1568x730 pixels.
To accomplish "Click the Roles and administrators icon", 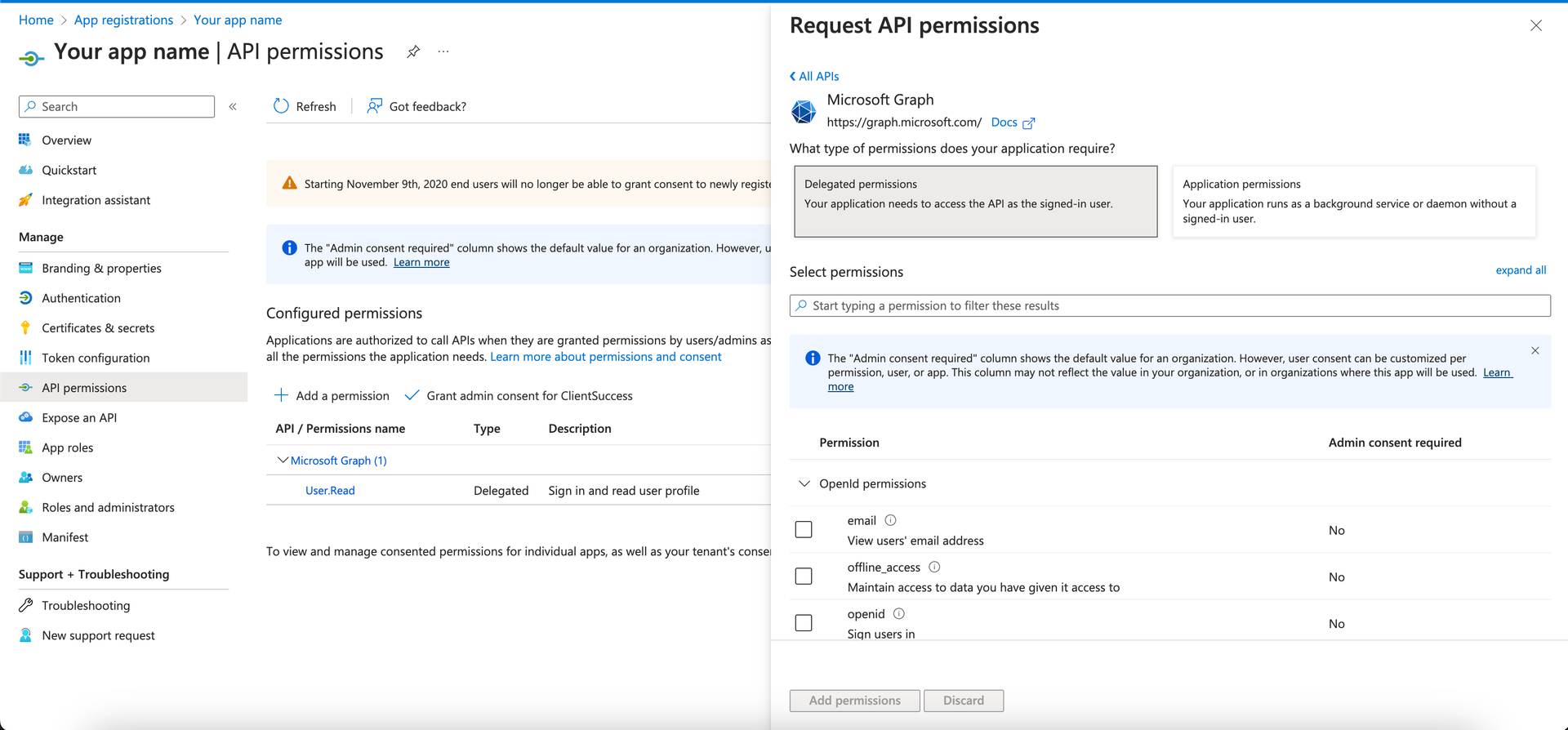I will 25,507.
